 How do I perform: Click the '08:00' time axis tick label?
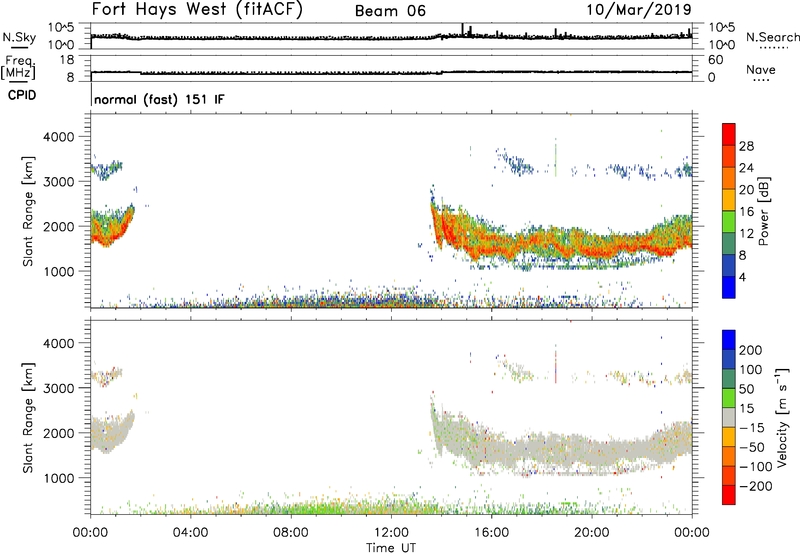click(x=291, y=533)
